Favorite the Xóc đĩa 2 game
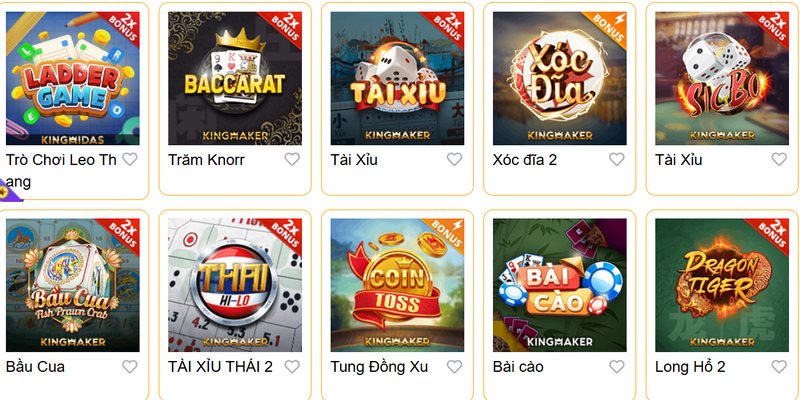Viewport: 800px width, 400px height. [616, 159]
